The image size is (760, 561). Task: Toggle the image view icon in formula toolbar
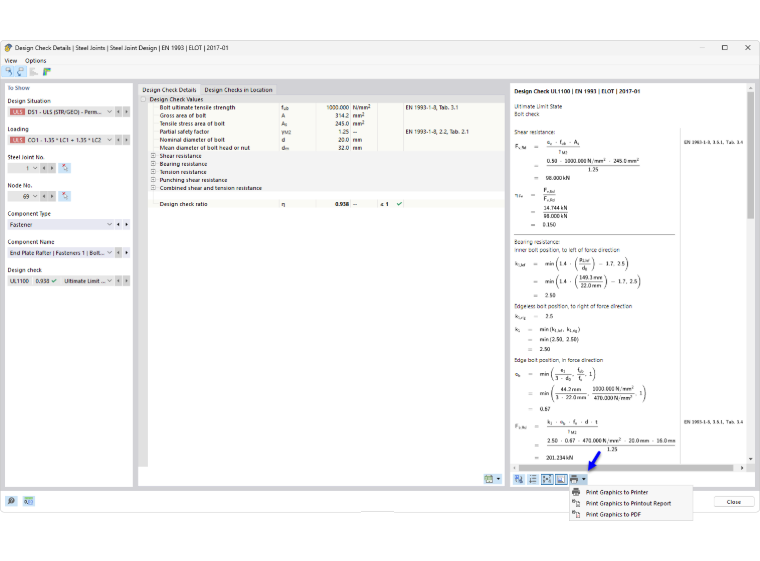tap(561, 479)
